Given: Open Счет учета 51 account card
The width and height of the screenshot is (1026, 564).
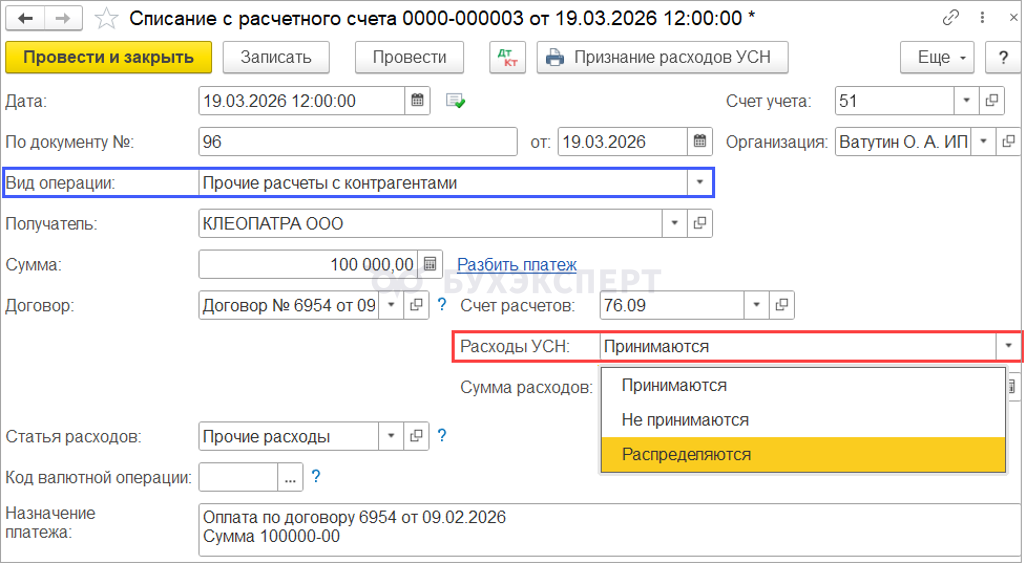Looking at the screenshot, I should tap(991, 101).
